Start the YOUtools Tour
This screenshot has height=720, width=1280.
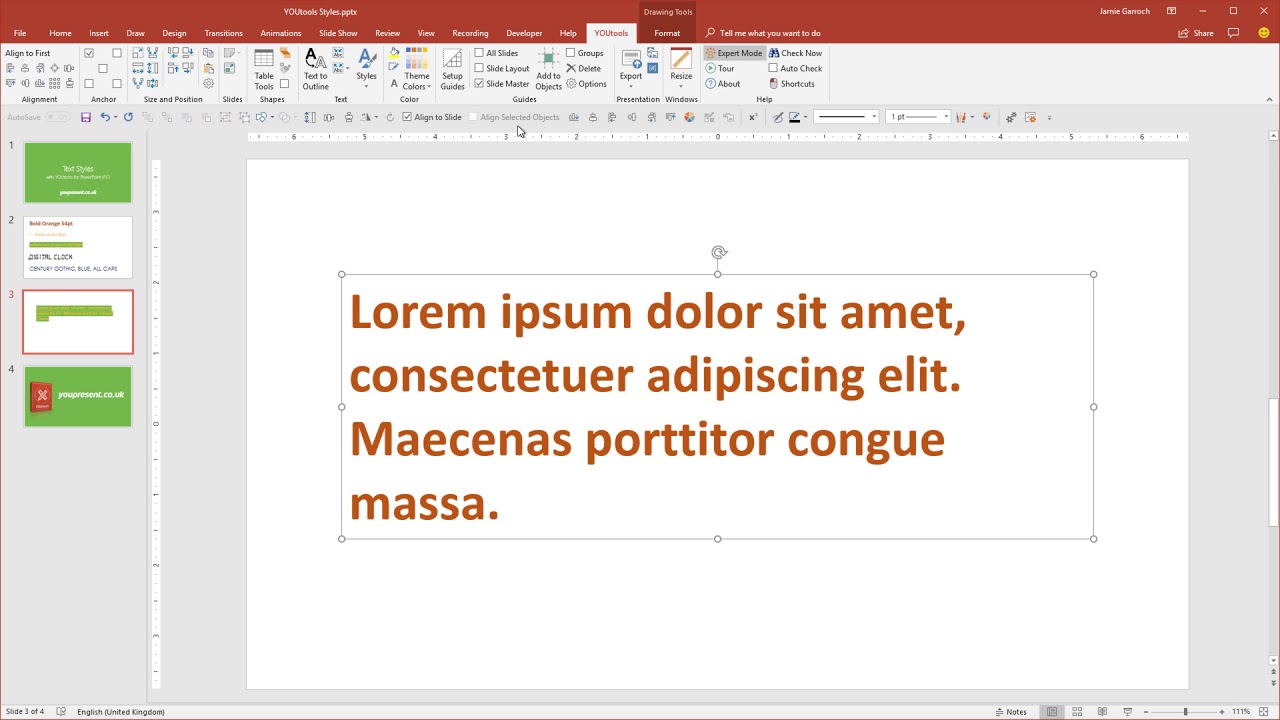coord(720,68)
